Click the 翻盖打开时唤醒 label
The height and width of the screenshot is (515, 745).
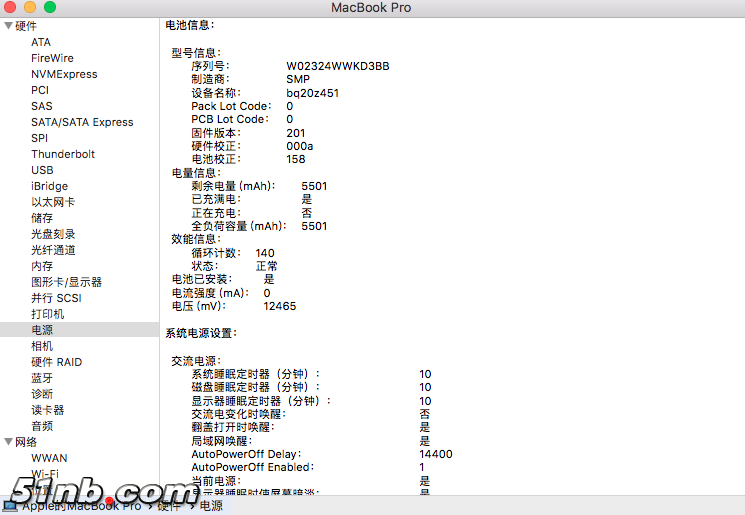pyautogui.click(x=233, y=427)
